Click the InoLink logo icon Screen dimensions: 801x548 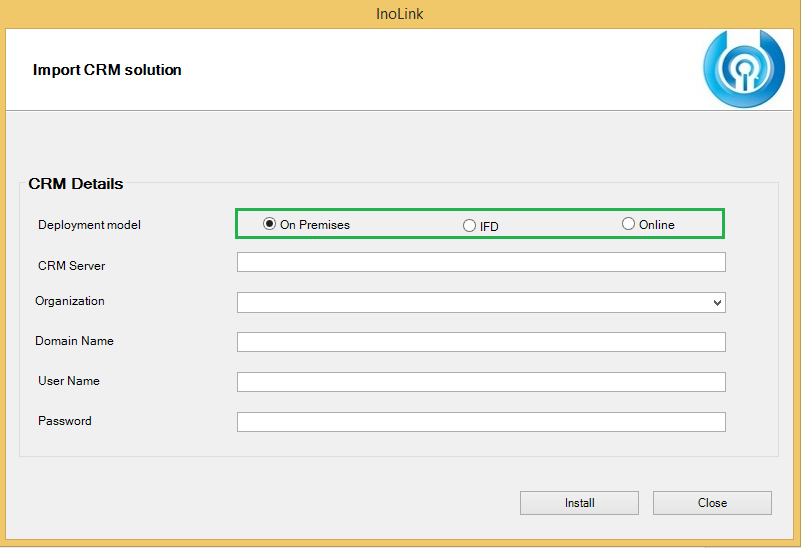[x=744, y=69]
